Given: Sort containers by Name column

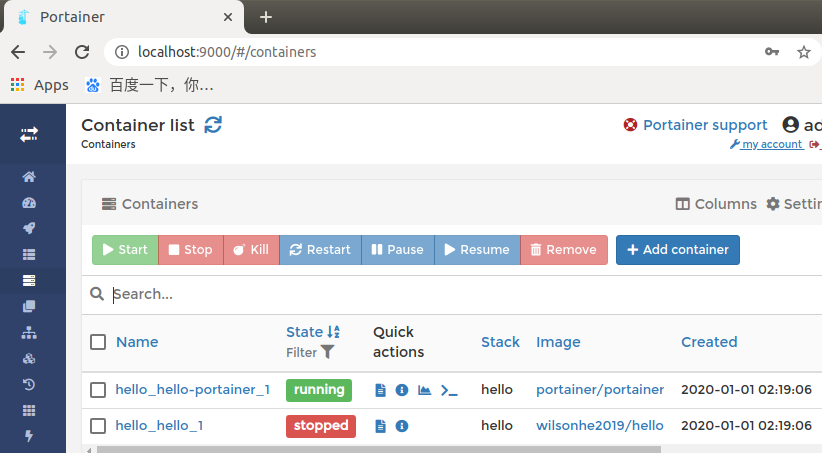Looking at the screenshot, I should (137, 342).
